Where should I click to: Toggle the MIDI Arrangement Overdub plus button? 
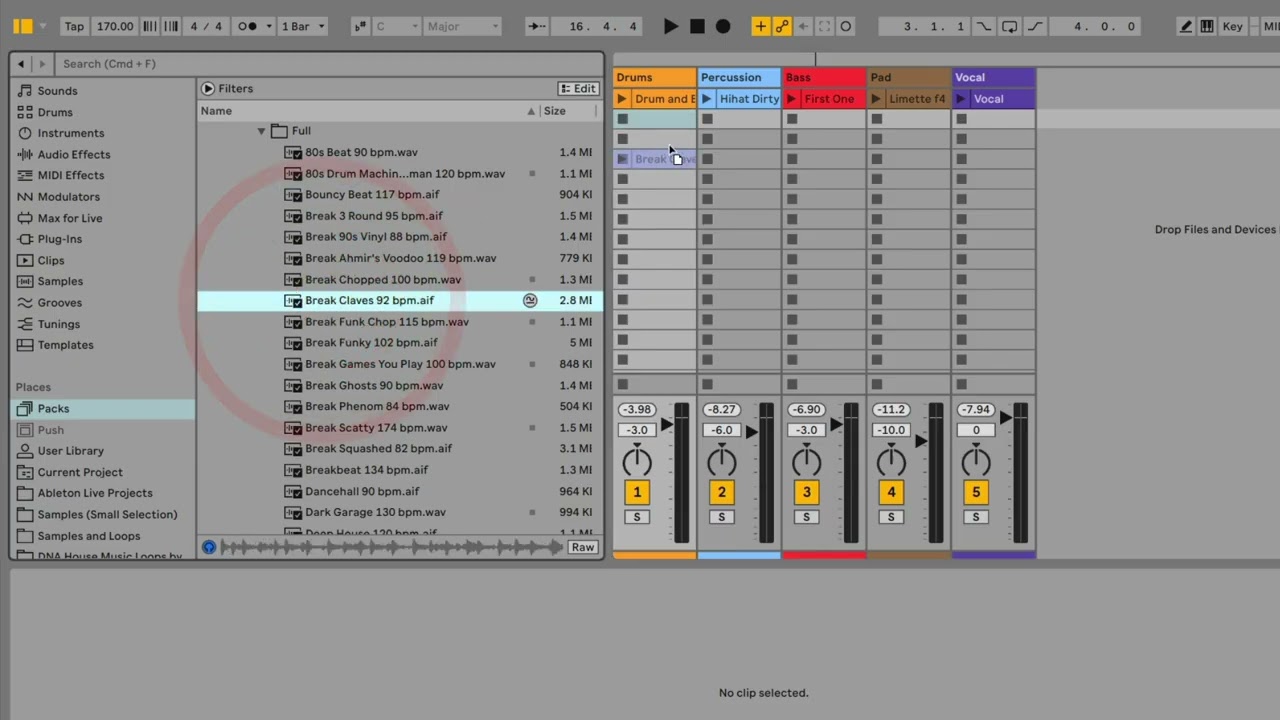pos(761,26)
